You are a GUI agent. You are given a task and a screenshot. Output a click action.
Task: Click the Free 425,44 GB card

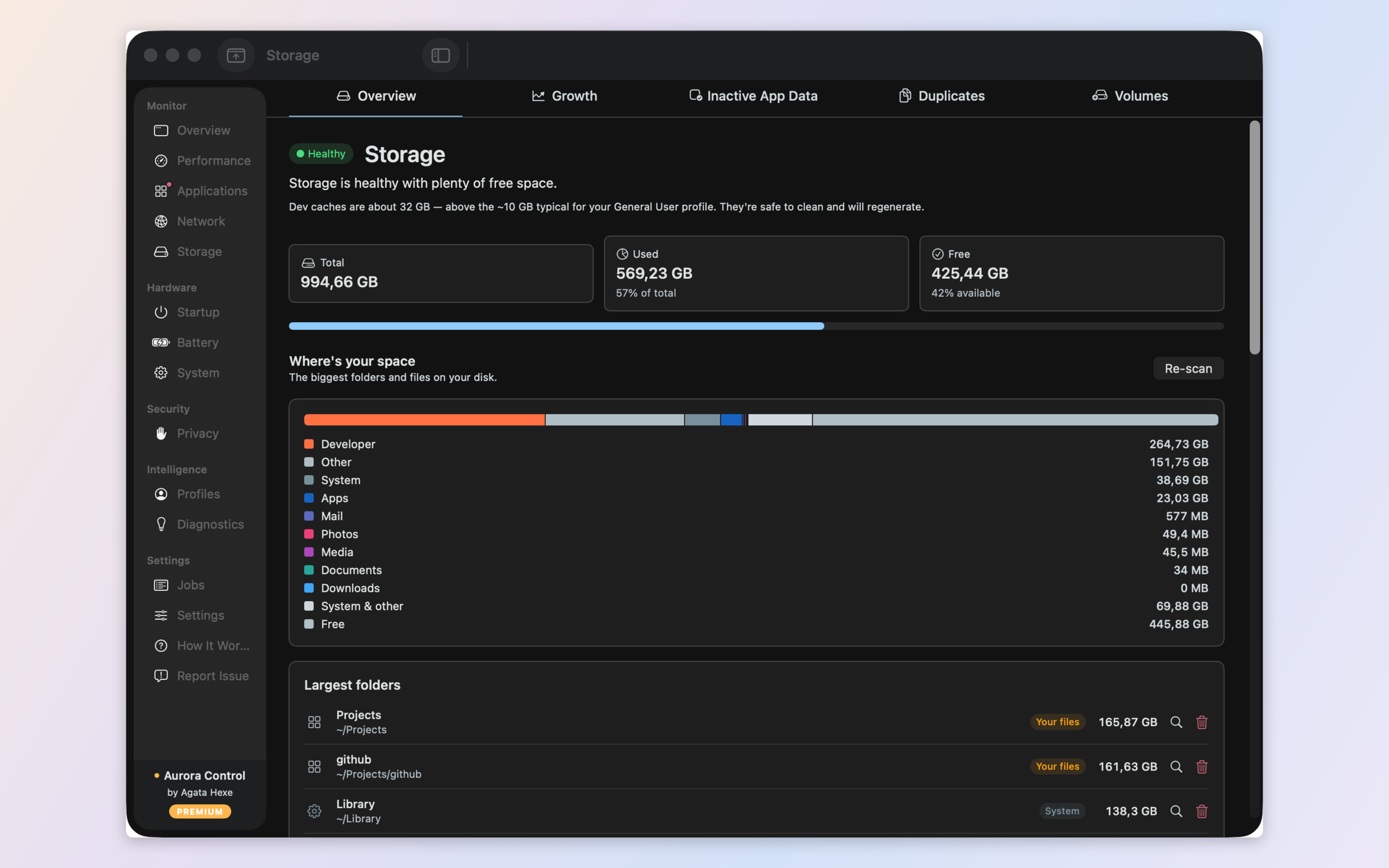(1072, 273)
